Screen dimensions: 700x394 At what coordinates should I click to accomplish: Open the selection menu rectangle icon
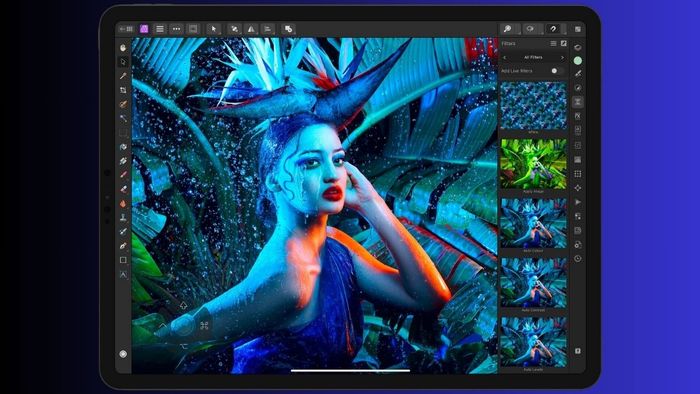pos(193,29)
